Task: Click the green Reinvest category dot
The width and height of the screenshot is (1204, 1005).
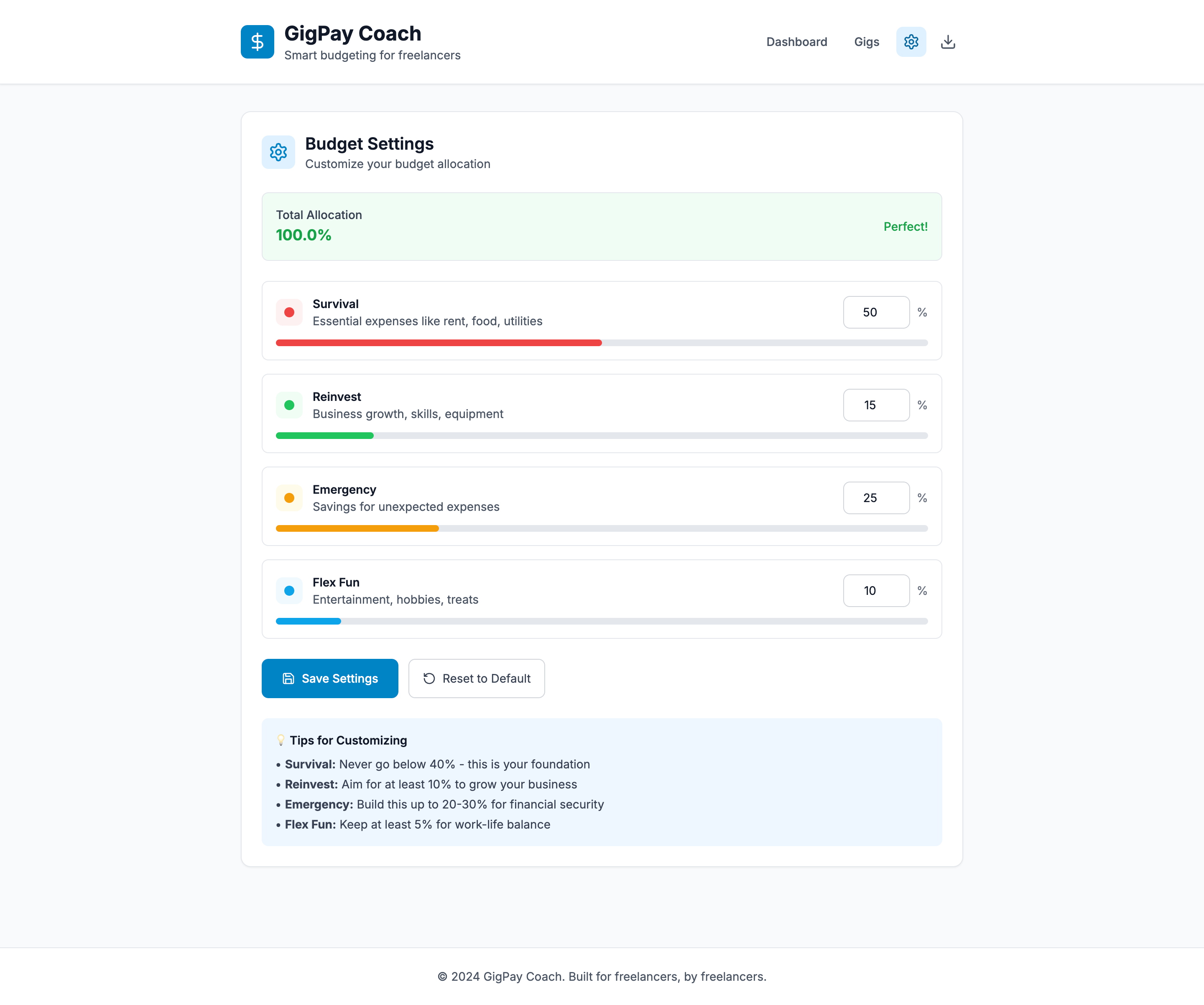Action: pyautogui.click(x=289, y=405)
